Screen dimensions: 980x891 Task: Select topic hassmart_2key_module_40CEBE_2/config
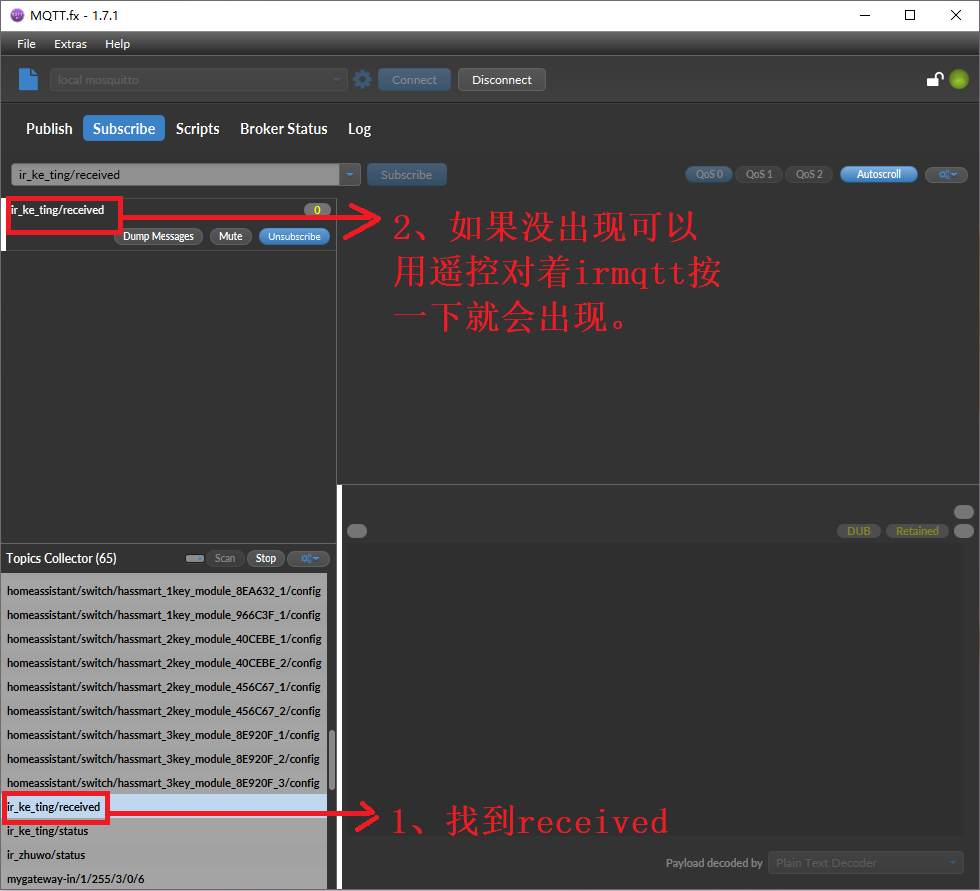point(164,663)
